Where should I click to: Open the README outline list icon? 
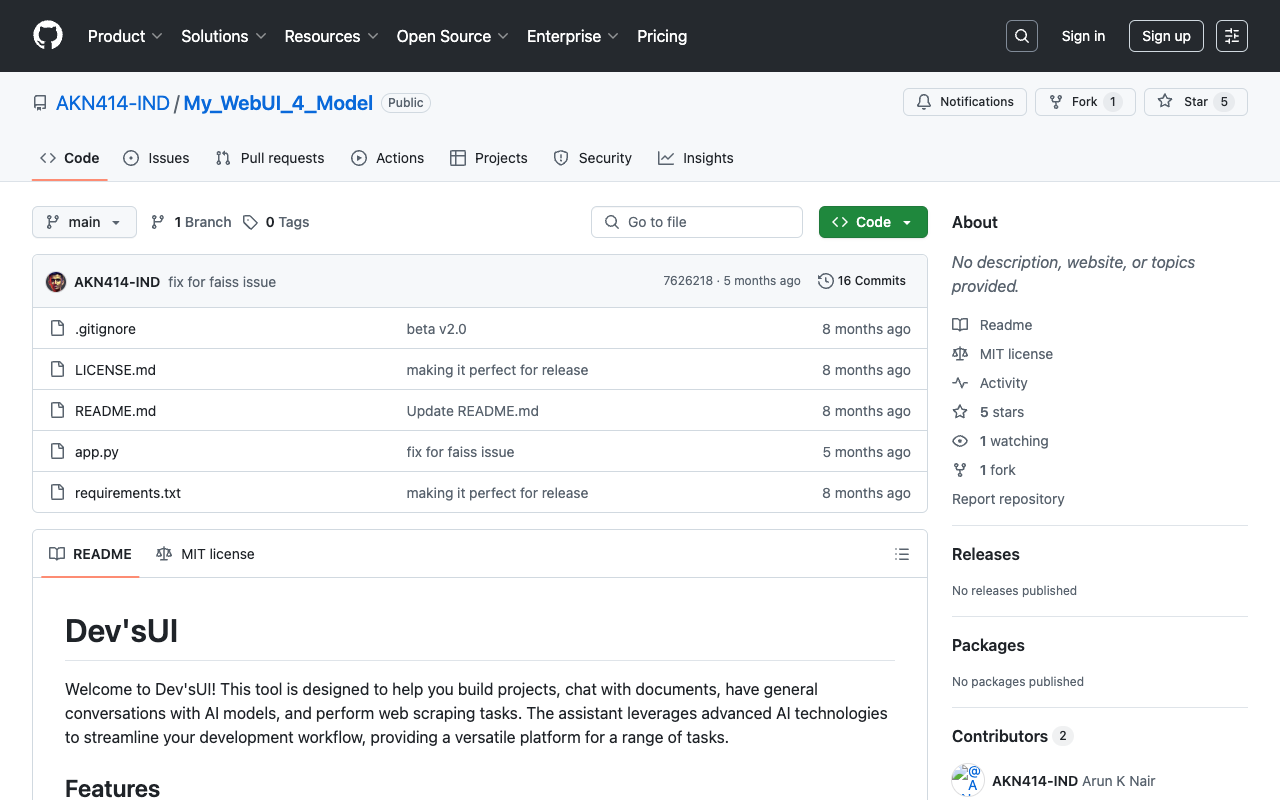[x=902, y=554]
